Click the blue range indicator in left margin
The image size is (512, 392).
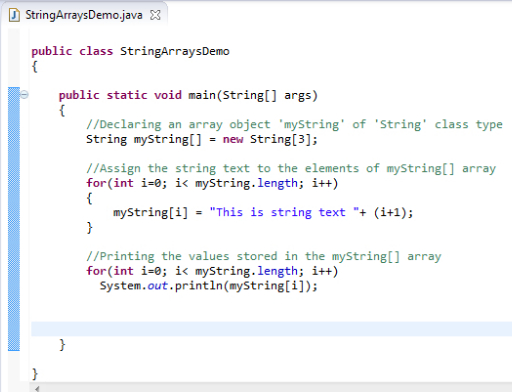[x=14, y=219]
